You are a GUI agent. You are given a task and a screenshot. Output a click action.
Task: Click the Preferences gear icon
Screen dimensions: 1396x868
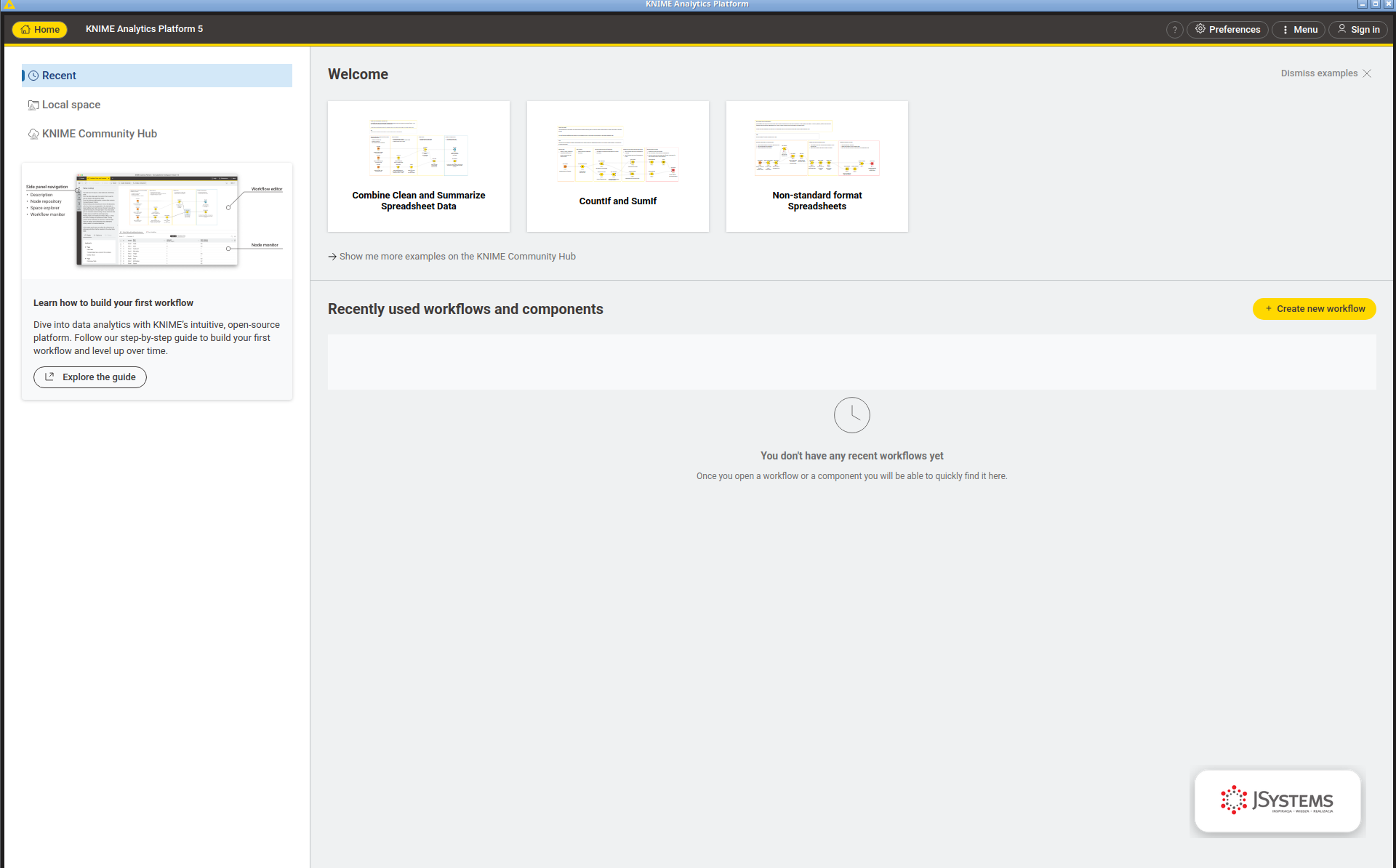[x=1200, y=29]
